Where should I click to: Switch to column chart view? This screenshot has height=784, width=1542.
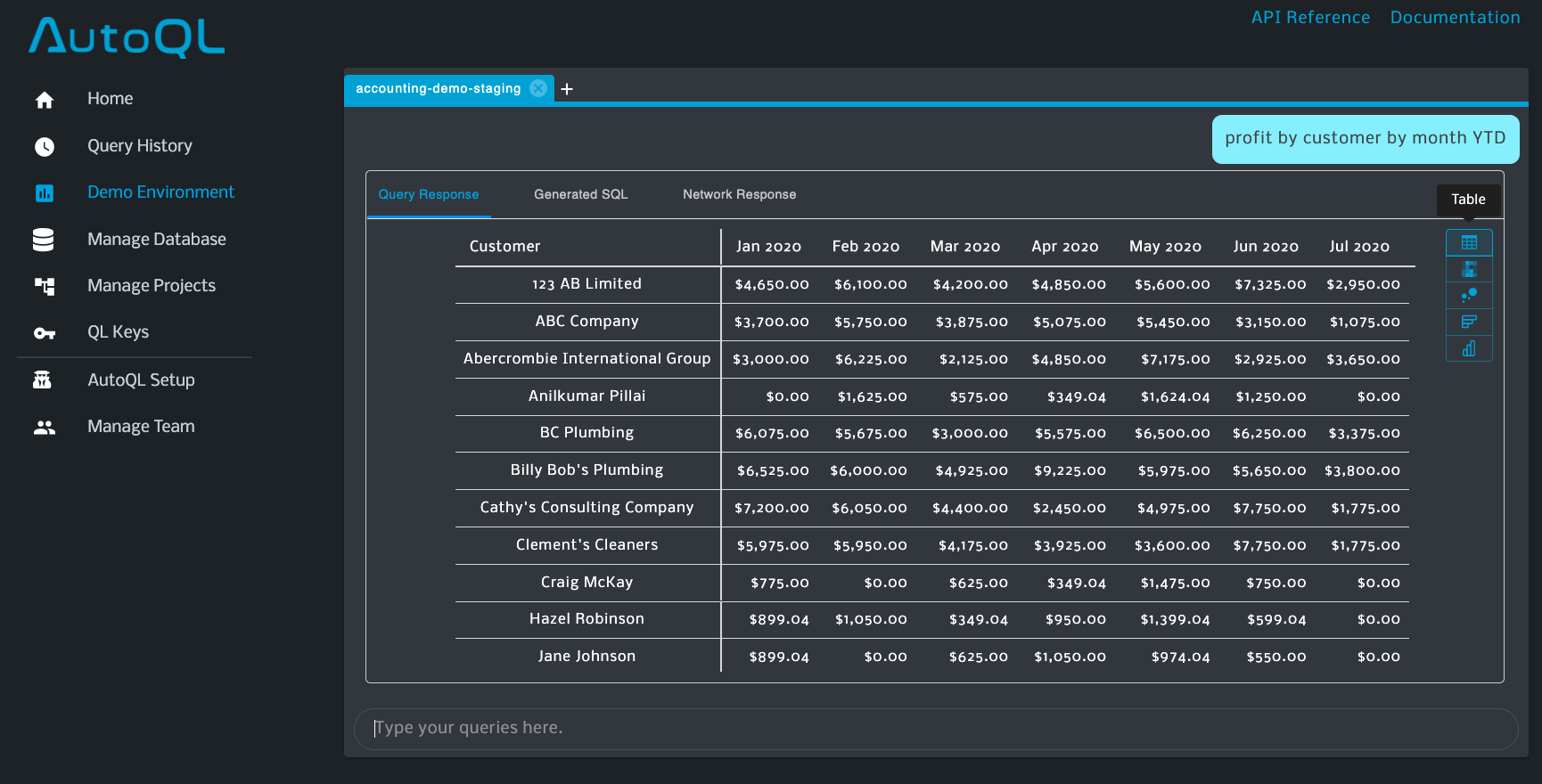click(x=1469, y=348)
